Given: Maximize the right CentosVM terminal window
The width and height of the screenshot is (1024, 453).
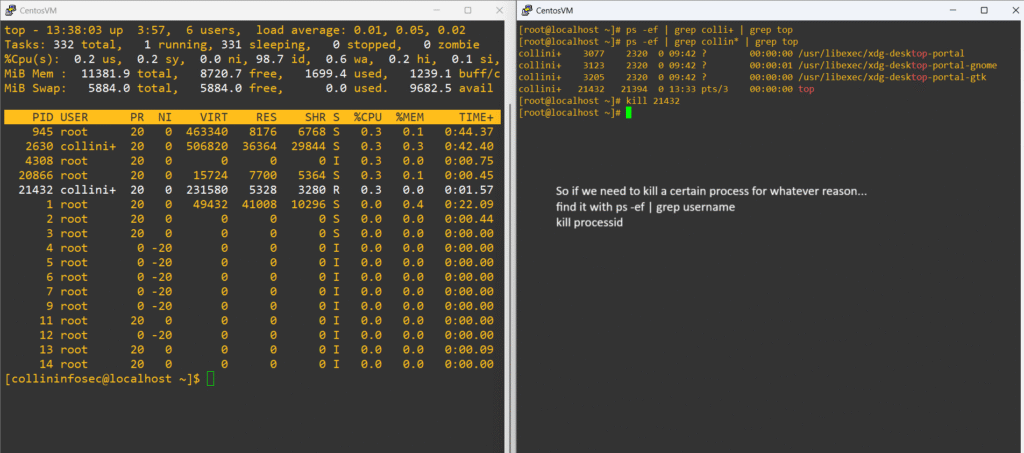Looking at the screenshot, I should click(984, 10).
